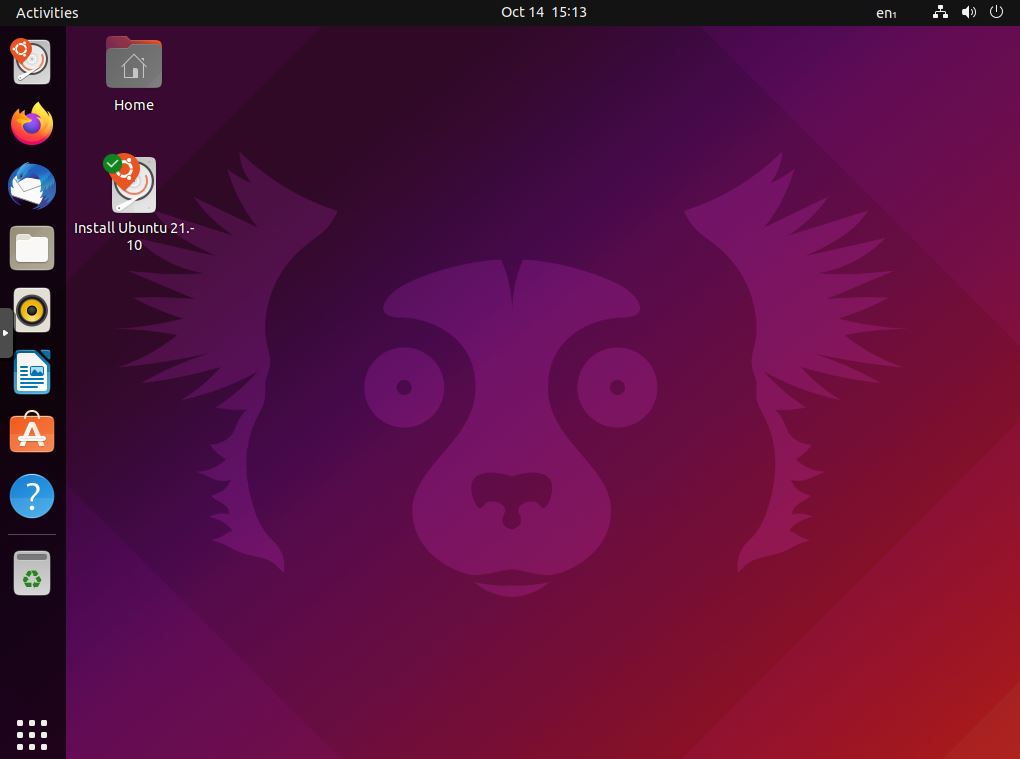1020x759 pixels.
Task: Open the Activities overview
Action: click(47, 12)
